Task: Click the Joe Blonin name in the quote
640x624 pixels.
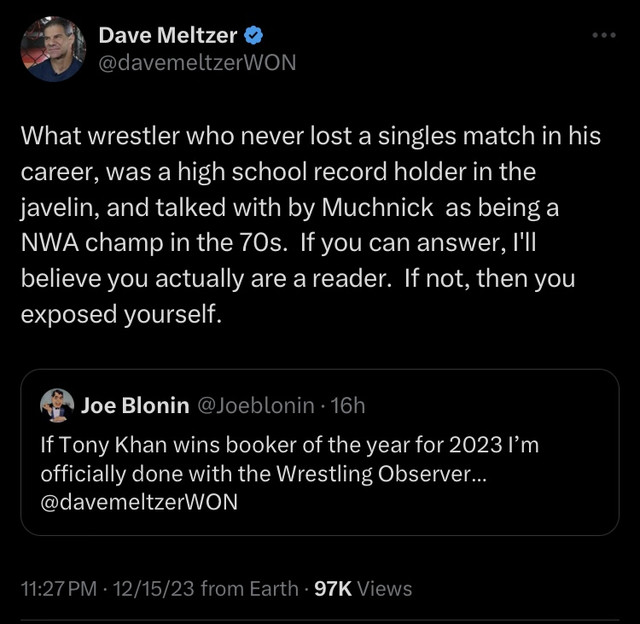Action: pyautogui.click(x=134, y=405)
